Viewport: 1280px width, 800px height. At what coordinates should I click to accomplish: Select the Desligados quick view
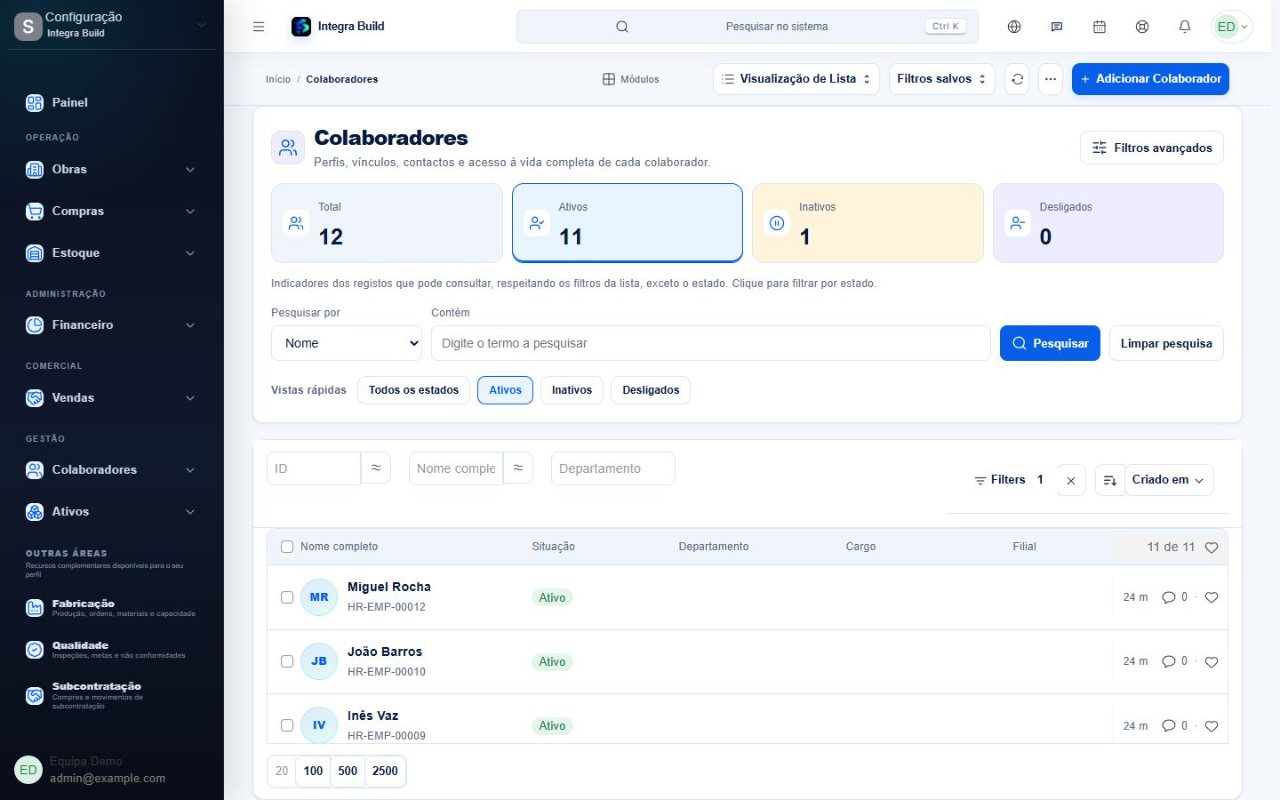pyautogui.click(x=651, y=390)
